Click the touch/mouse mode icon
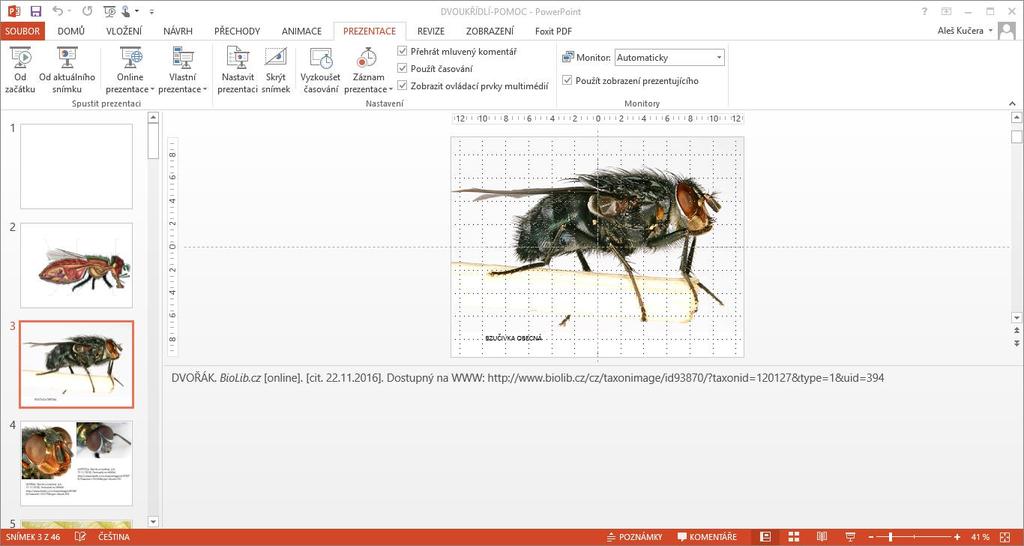The width and height of the screenshot is (1024, 546). click(x=127, y=11)
